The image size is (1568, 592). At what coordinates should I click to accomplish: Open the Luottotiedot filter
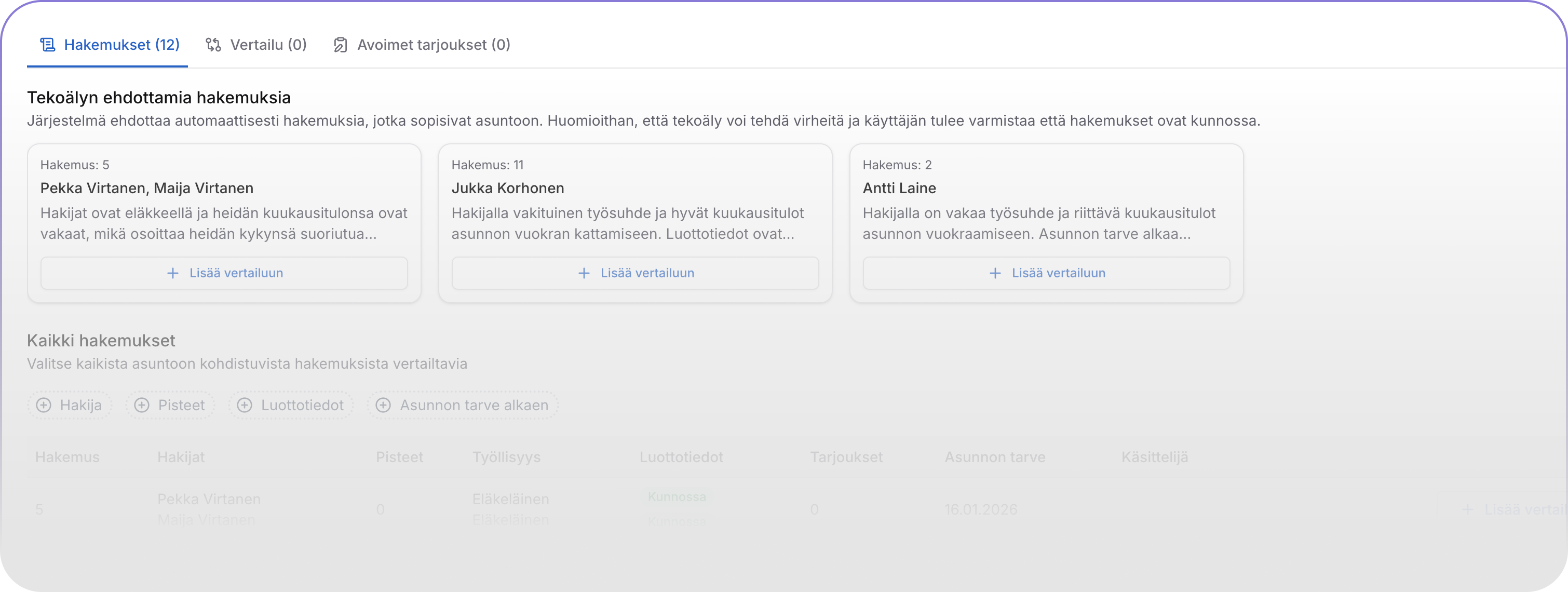click(x=291, y=406)
